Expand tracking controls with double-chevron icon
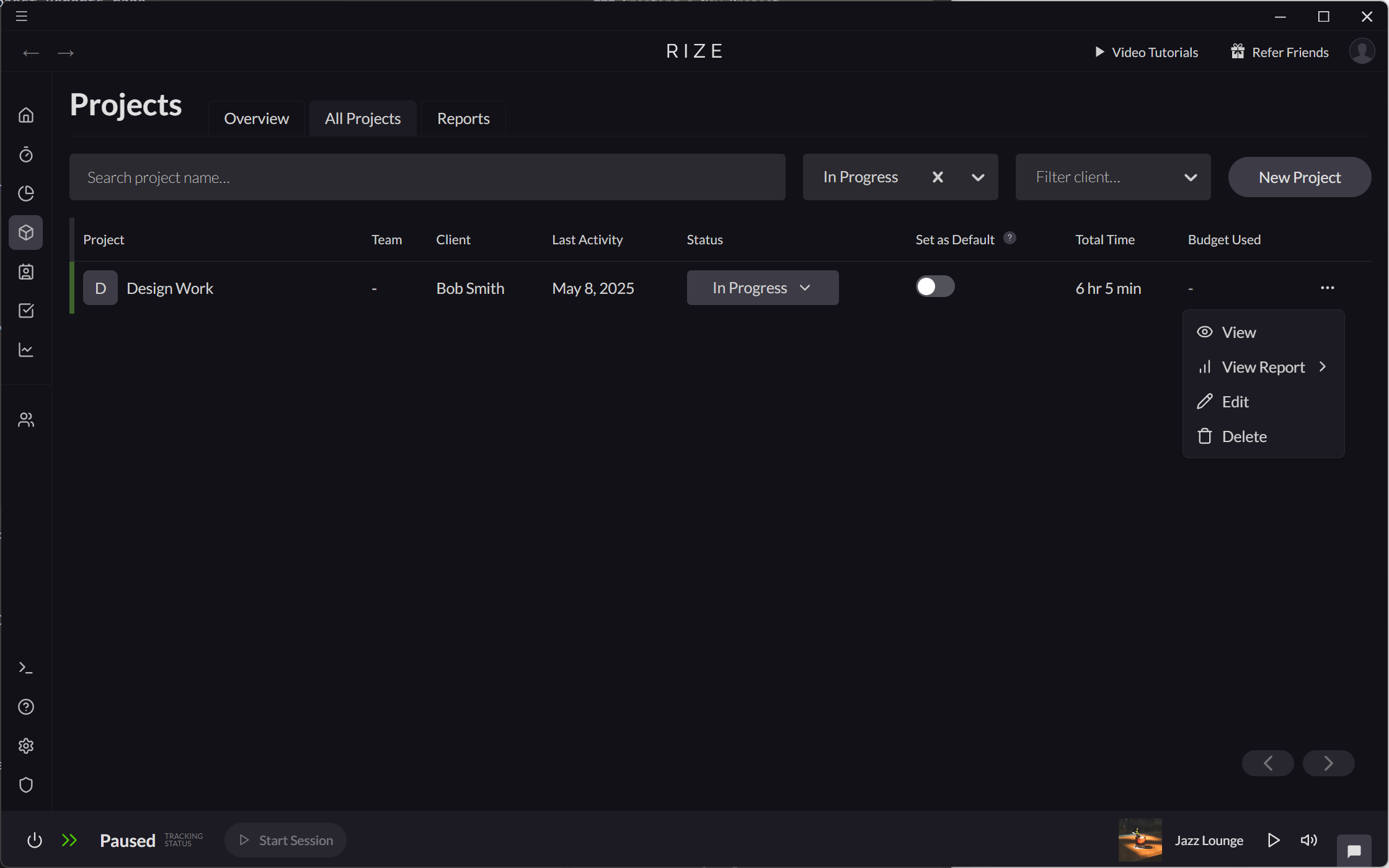 coord(70,840)
